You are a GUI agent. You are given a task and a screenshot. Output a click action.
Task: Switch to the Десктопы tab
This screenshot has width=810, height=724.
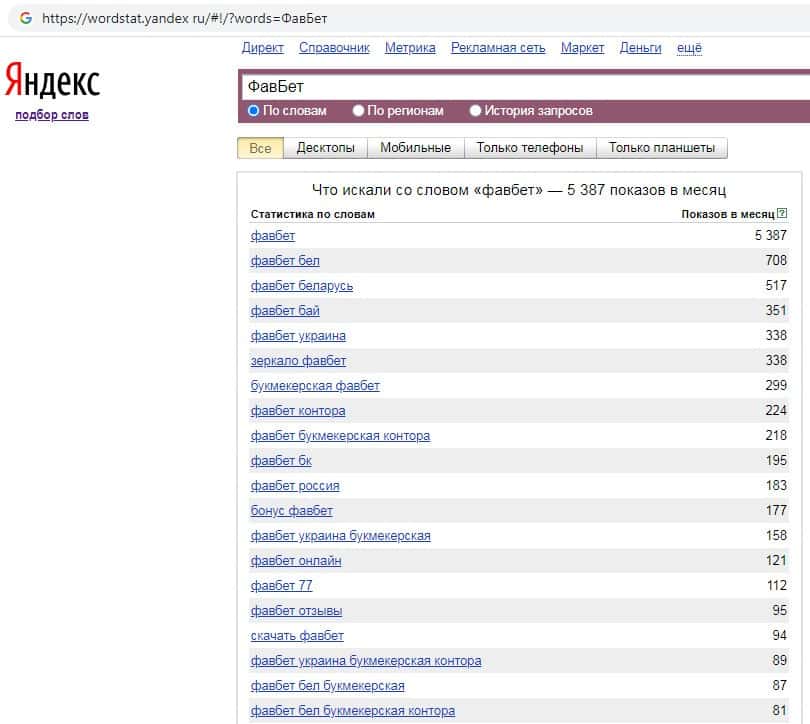(325, 148)
